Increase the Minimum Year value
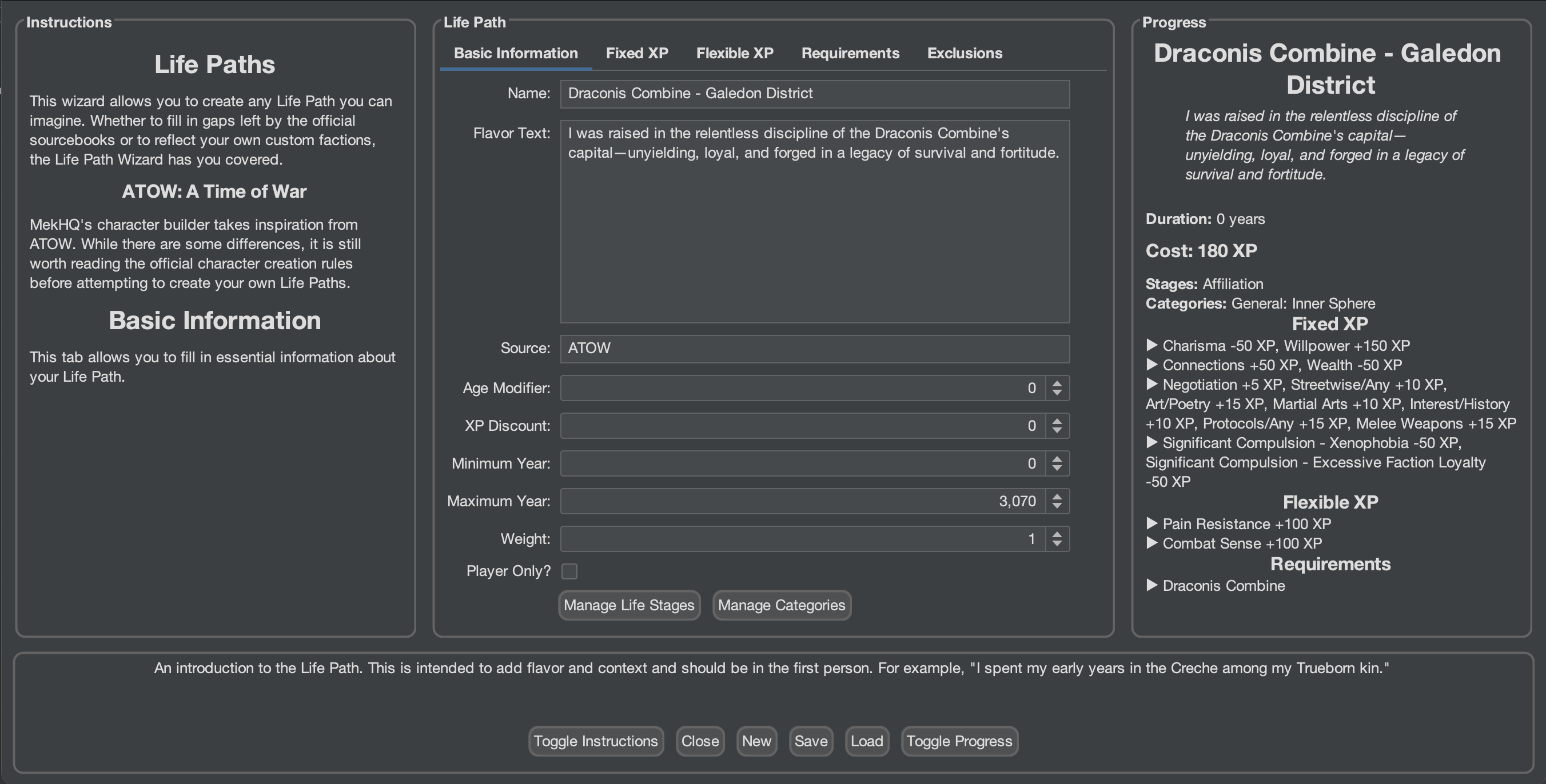This screenshot has height=784, width=1546. (x=1057, y=458)
